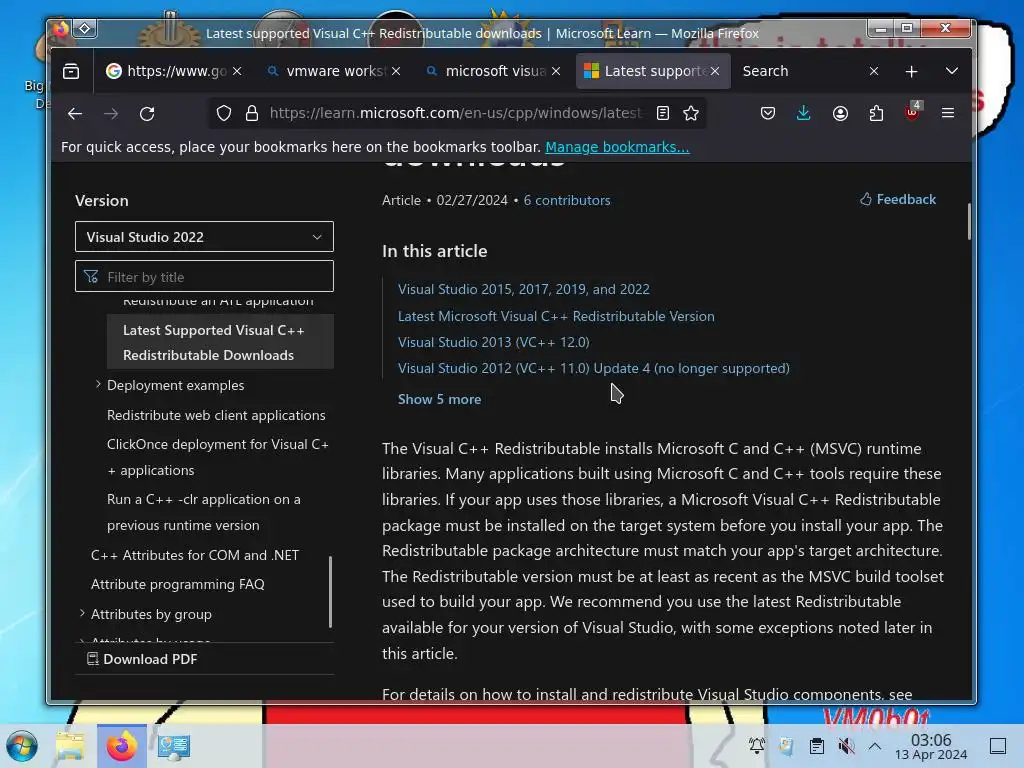Open File Explorer from the taskbar
This screenshot has width=1024, height=768.
point(71,746)
